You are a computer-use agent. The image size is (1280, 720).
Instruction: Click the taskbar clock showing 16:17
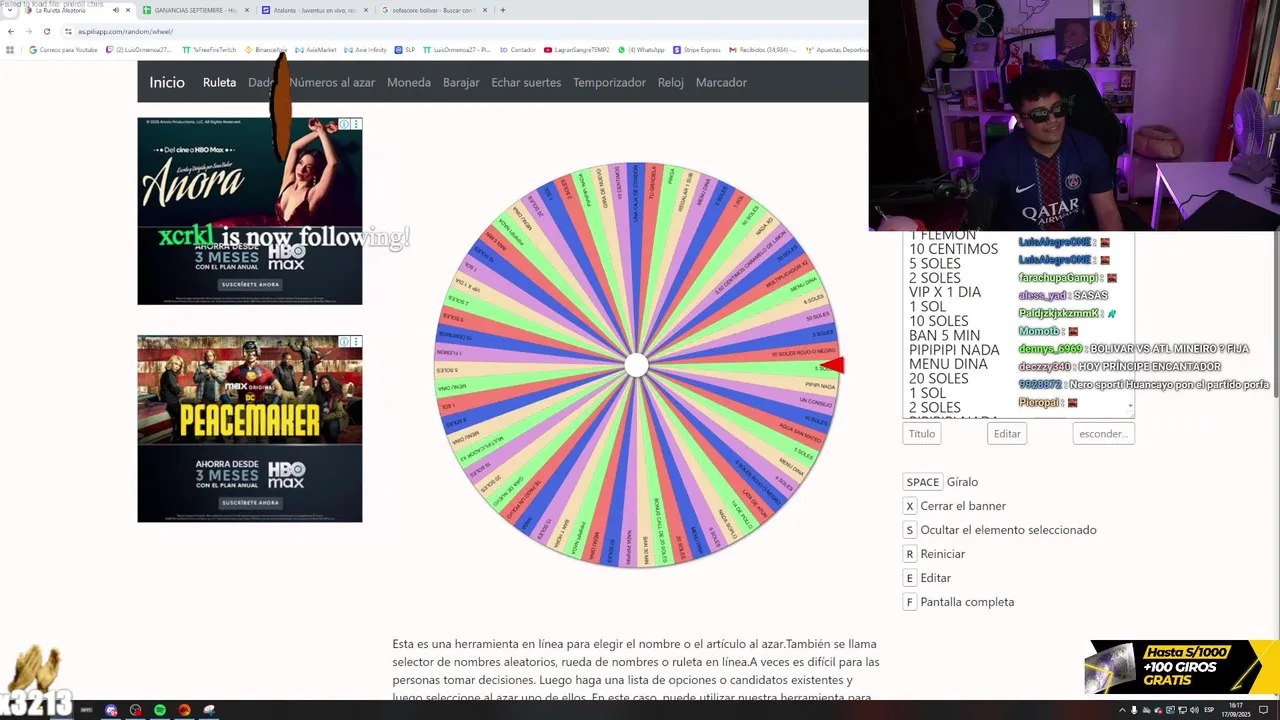[x=1236, y=710]
